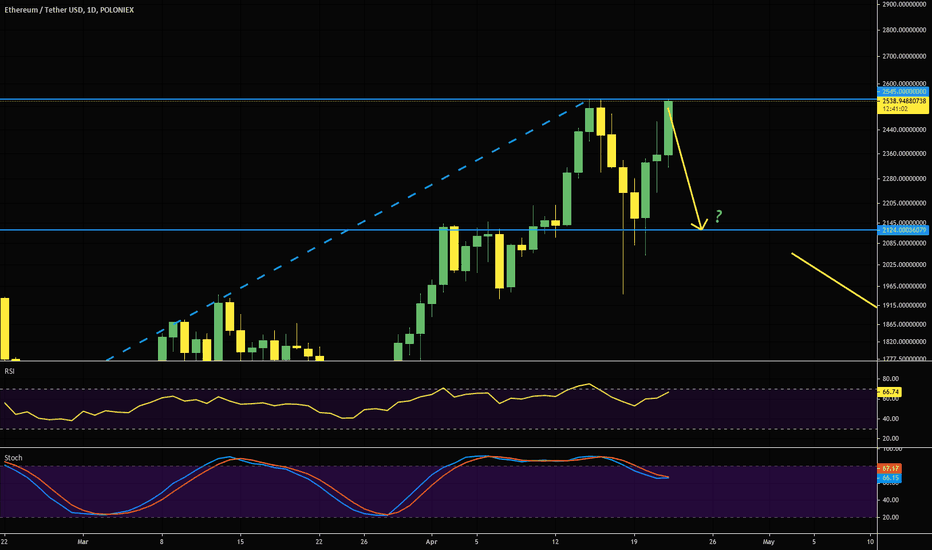
Task: Click the Apr label on the time axis
Action: (x=432, y=542)
